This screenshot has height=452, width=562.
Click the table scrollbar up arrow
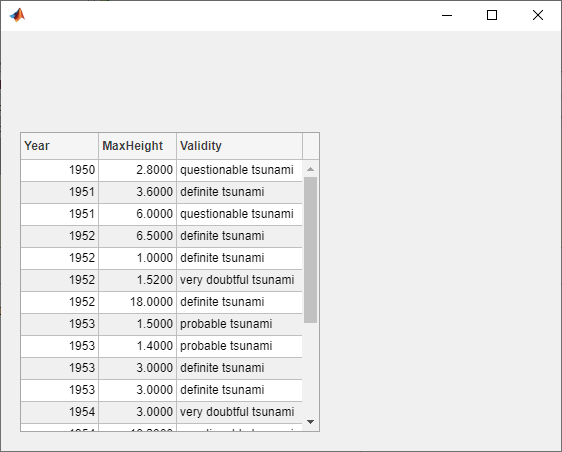pyautogui.click(x=310, y=169)
